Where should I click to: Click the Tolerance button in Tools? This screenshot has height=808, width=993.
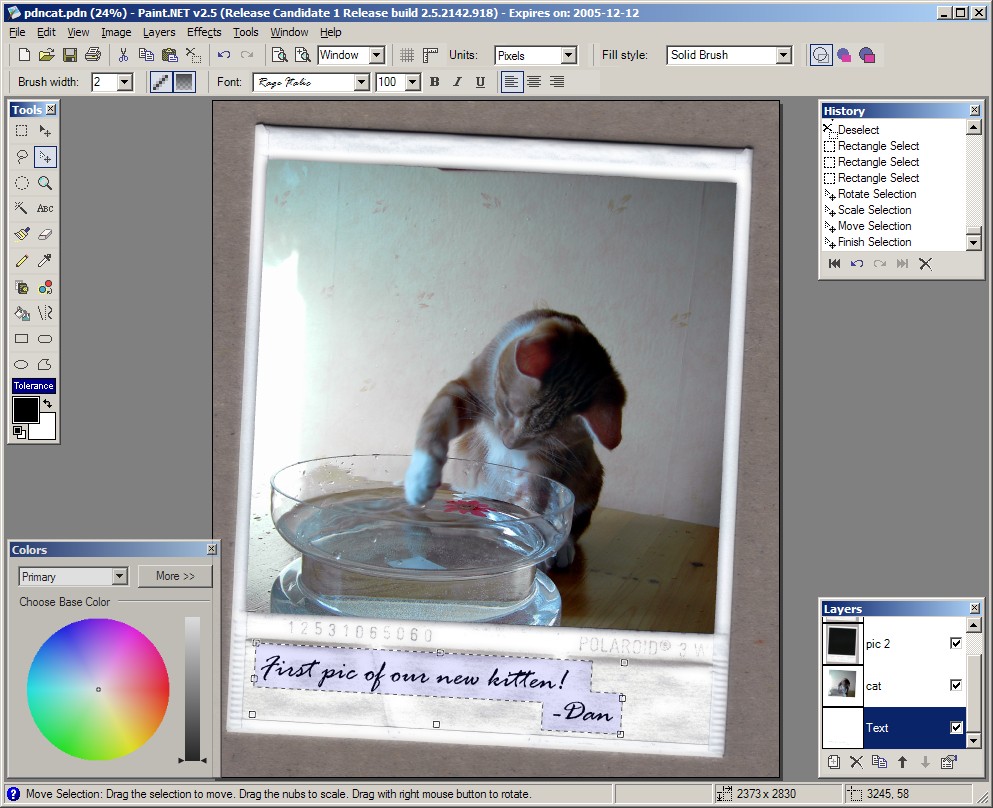34,386
